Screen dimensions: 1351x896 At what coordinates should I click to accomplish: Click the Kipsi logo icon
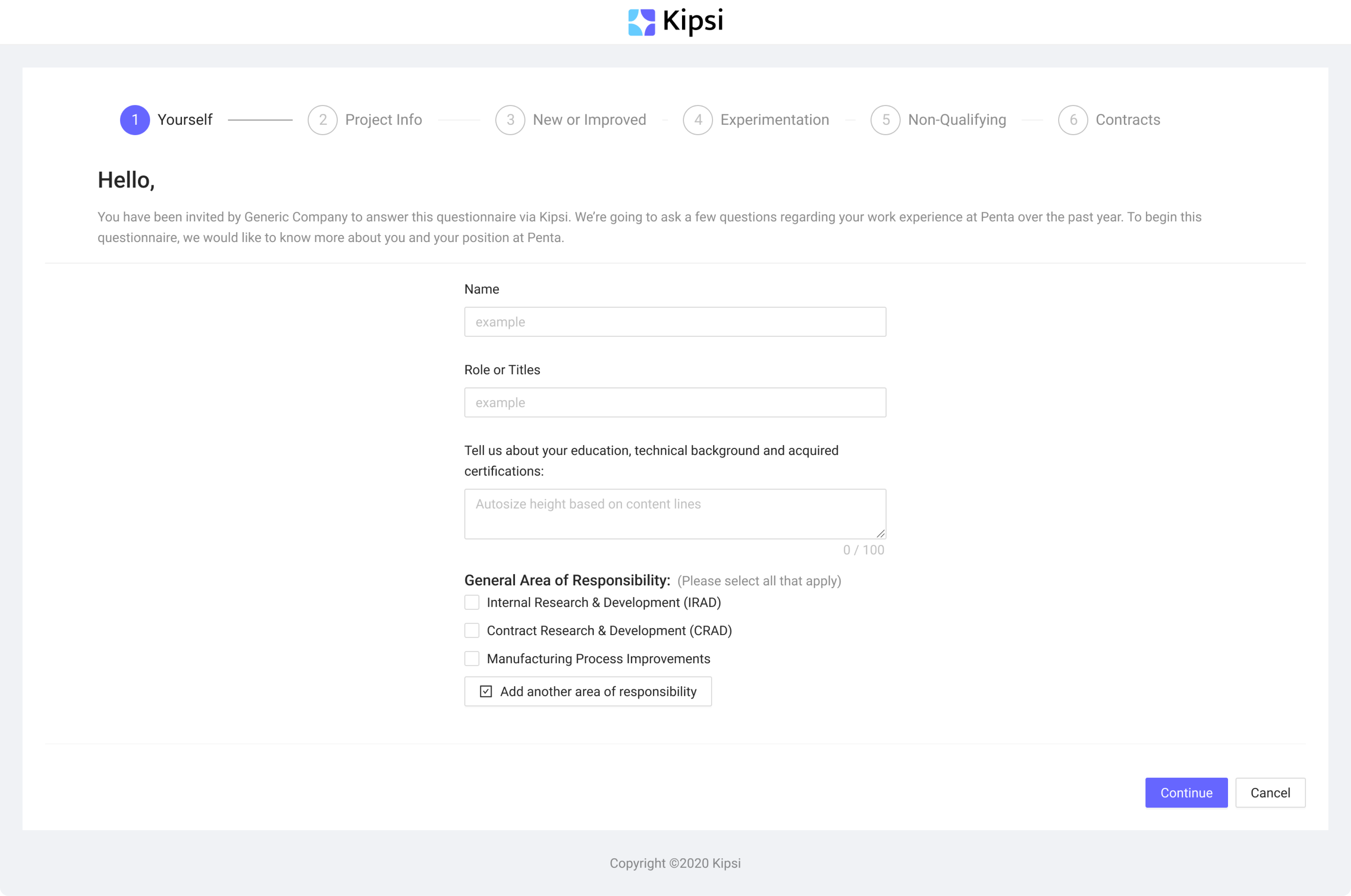[641, 22]
